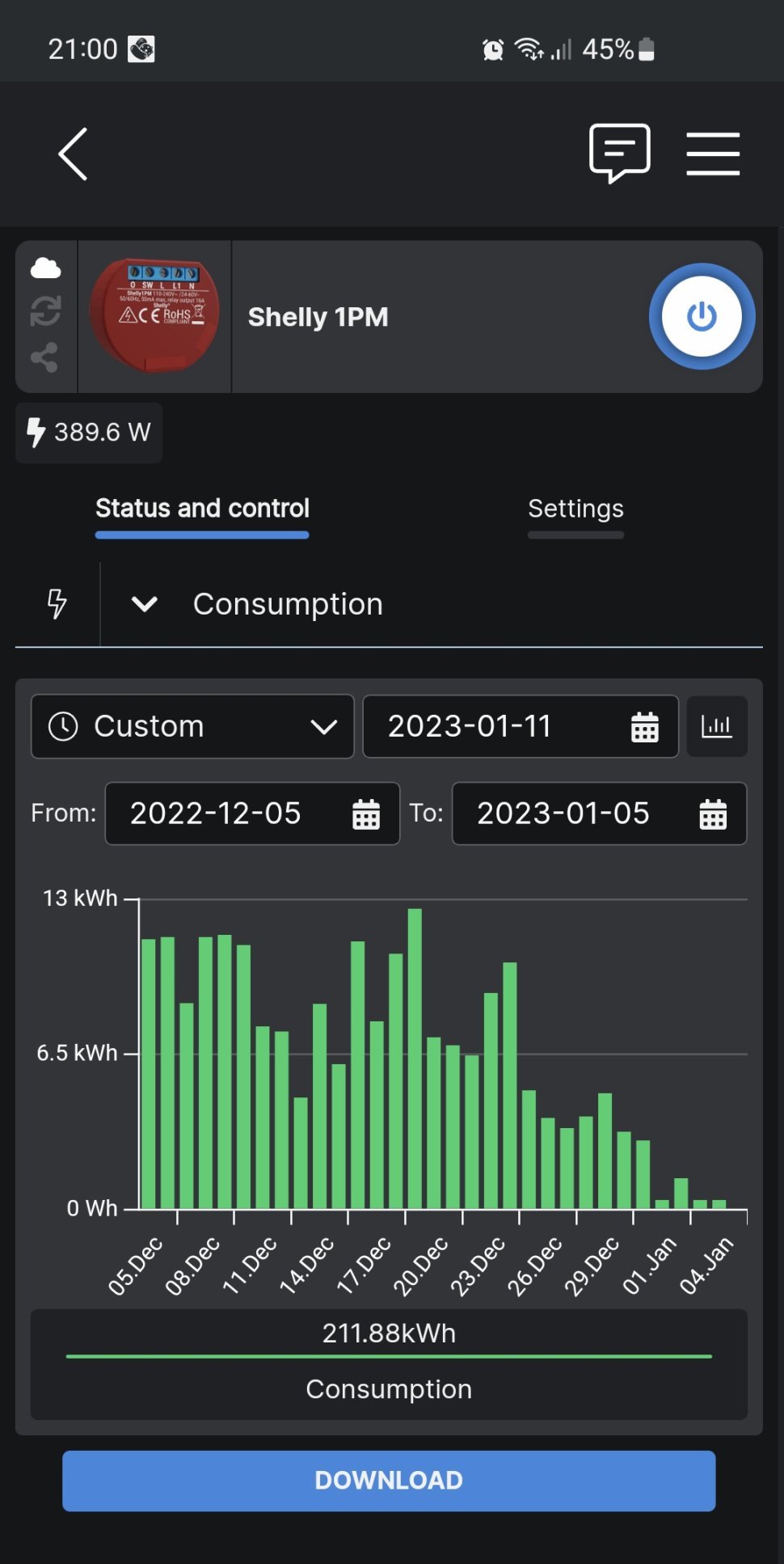Screen dimensions: 784x1564
Task: Switch chart type with bar chart icon
Action: point(716,726)
